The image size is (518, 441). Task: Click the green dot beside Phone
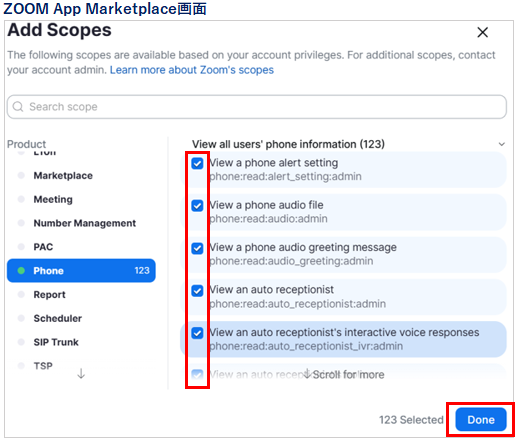pos(21,271)
